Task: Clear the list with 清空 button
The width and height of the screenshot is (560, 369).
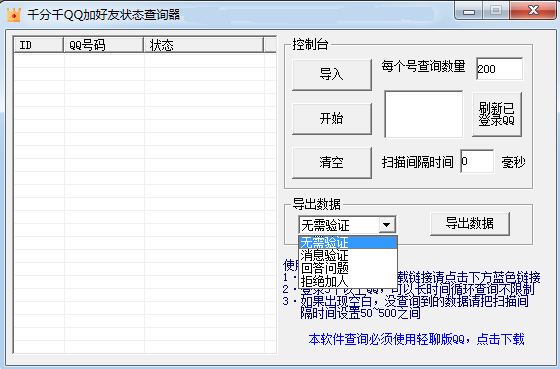Action: point(332,163)
